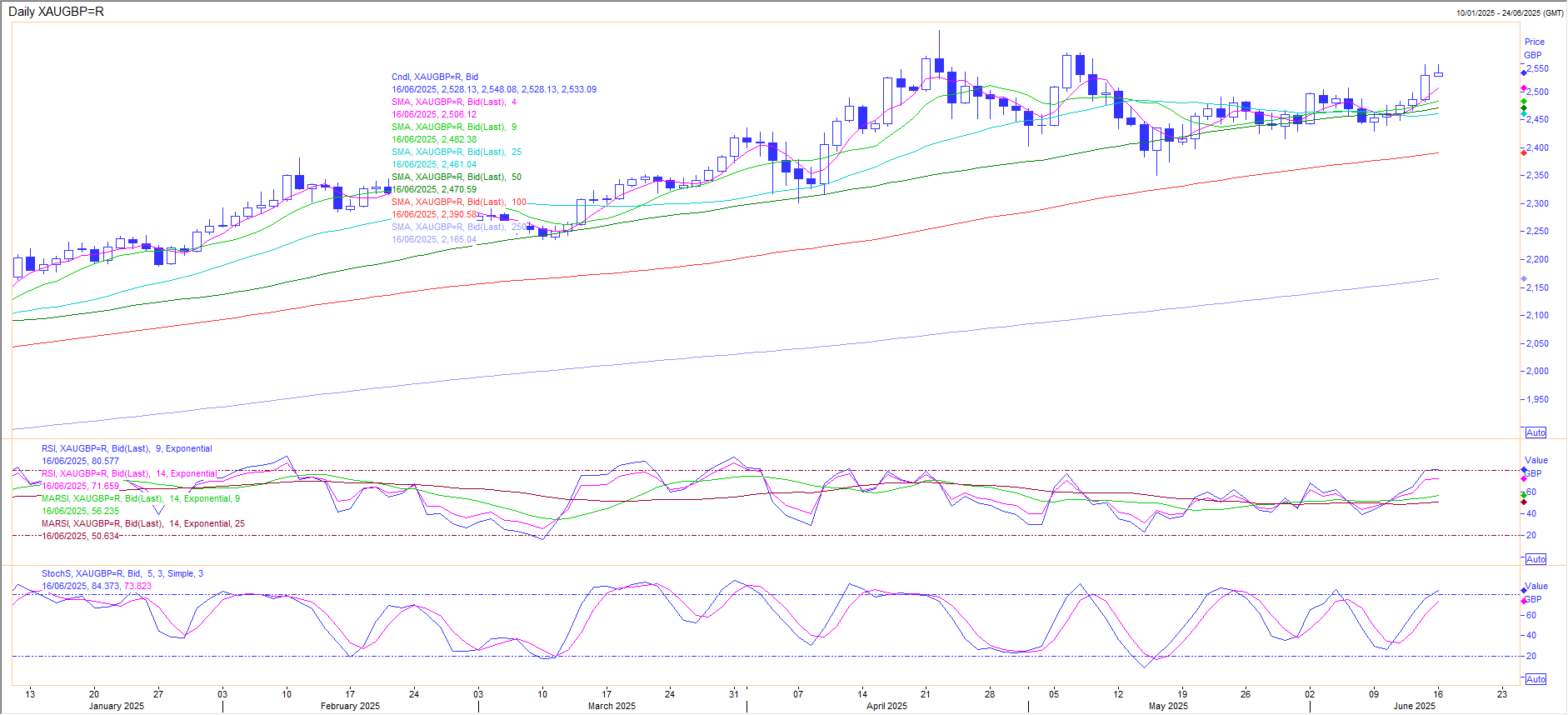Select the magenta diamond marker on the StochS axis
The width and height of the screenshot is (1568, 715).
[x=1524, y=601]
